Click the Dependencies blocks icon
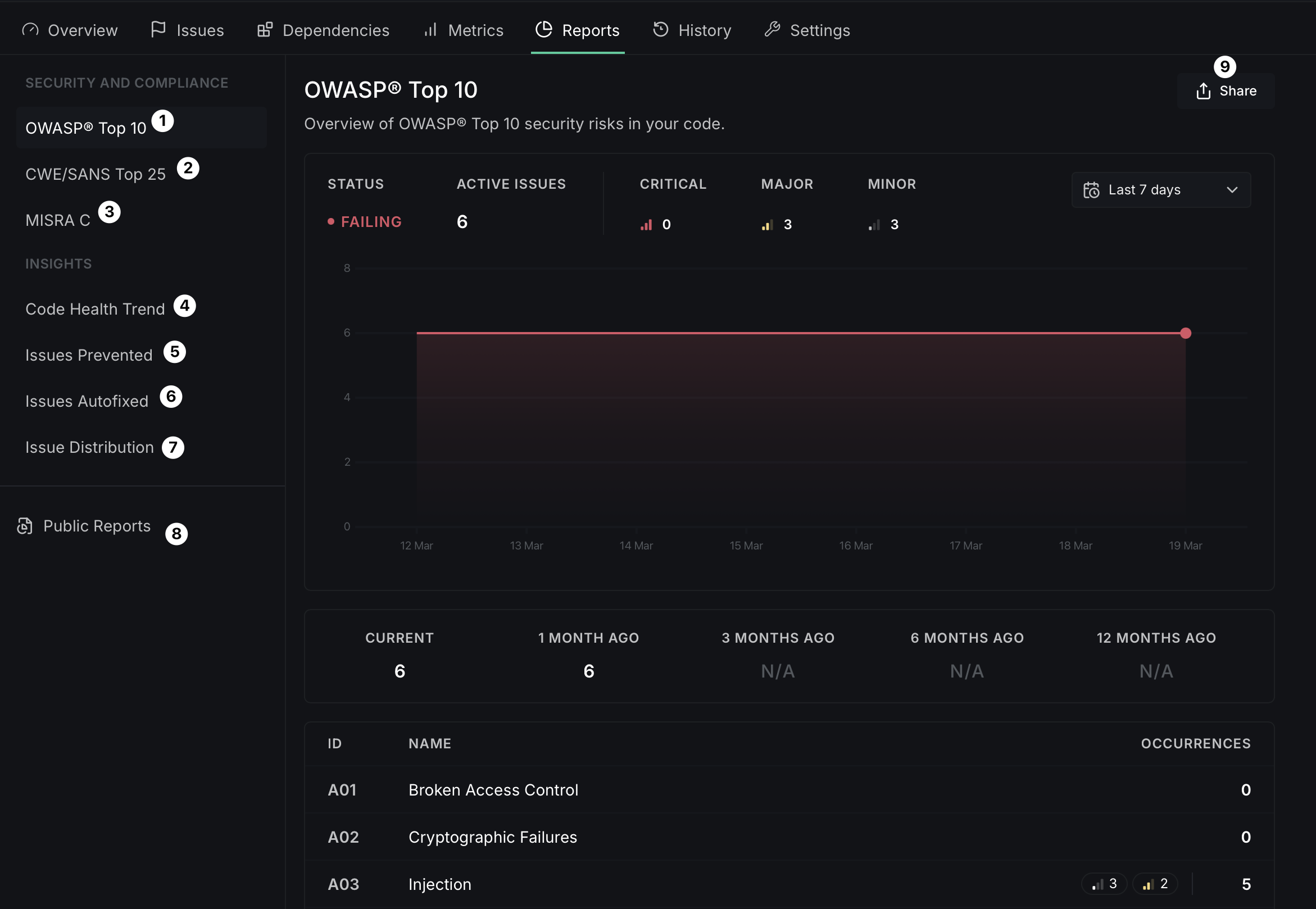Image resolution: width=1316 pixels, height=909 pixels. click(x=265, y=30)
